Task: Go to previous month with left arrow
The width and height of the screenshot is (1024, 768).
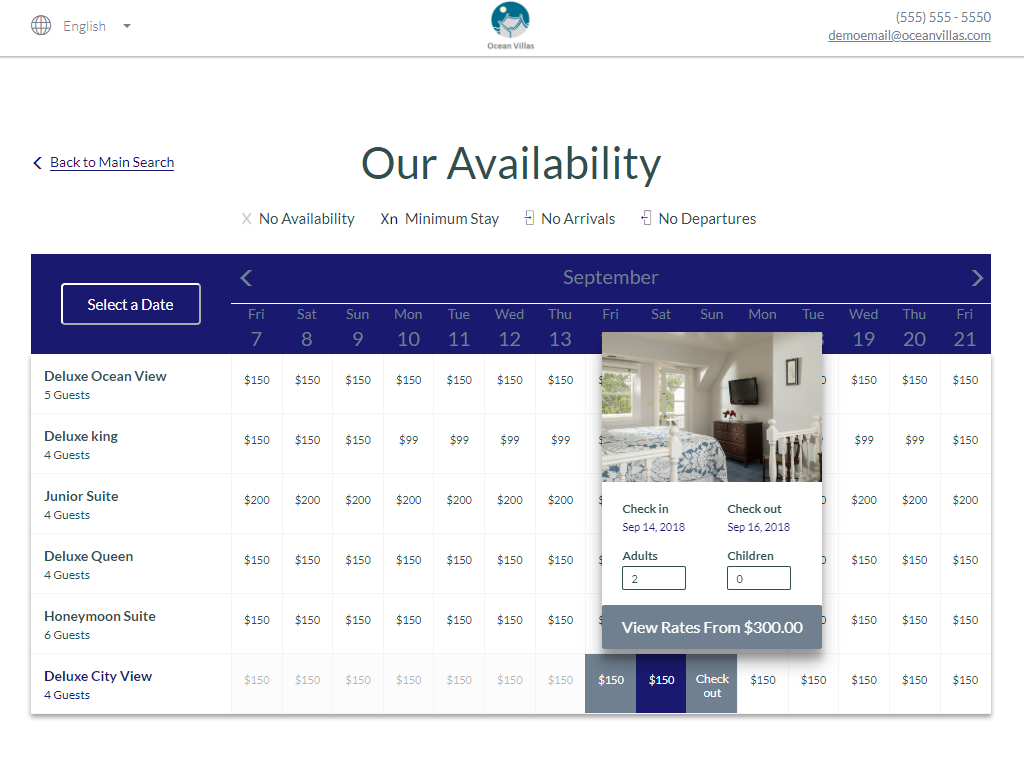Action: (246, 278)
